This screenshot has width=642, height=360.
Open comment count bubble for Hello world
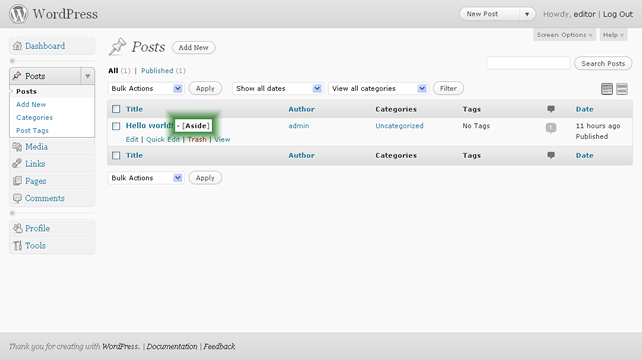[x=551, y=128]
